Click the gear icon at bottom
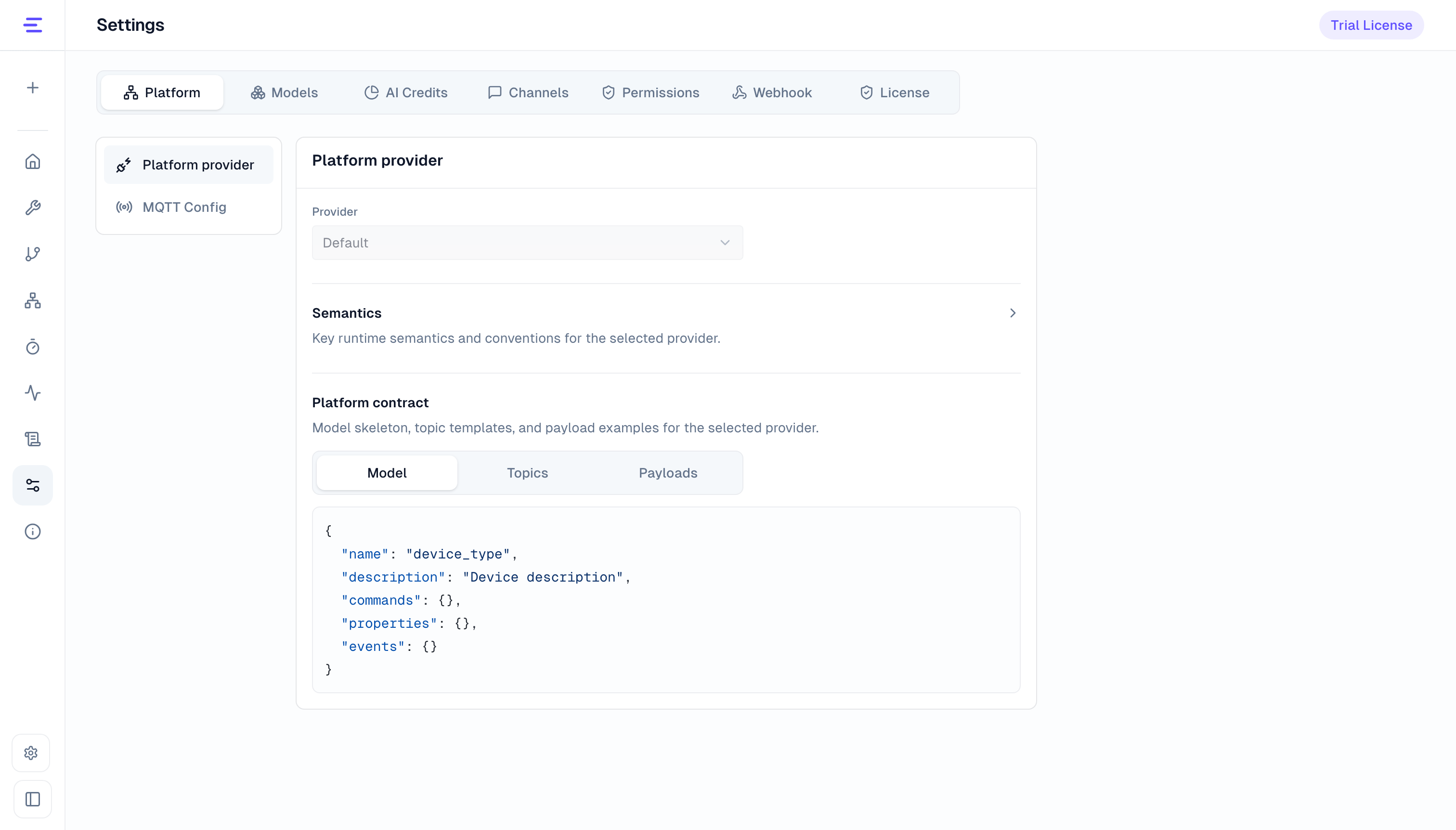This screenshot has height=830, width=1456. point(31,753)
